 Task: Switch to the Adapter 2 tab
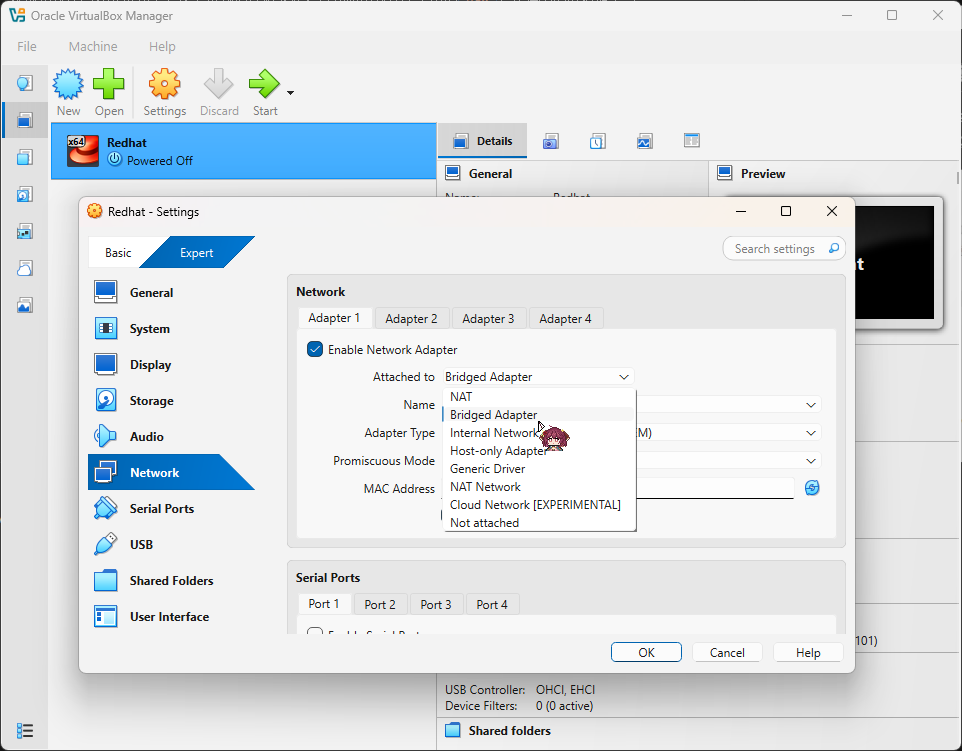coord(412,319)
